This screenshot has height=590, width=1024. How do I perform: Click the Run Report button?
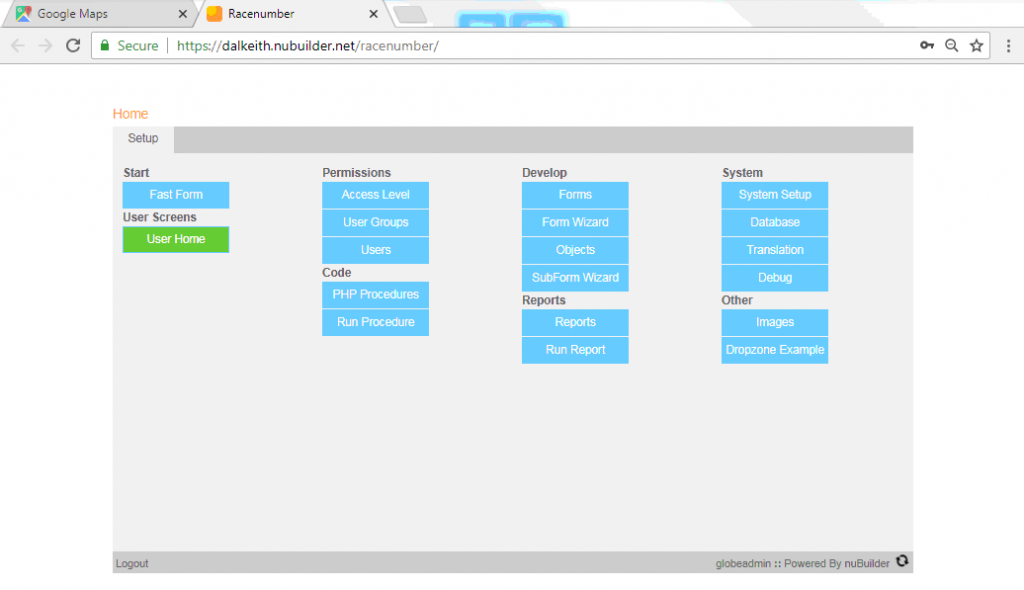(575, 350)
